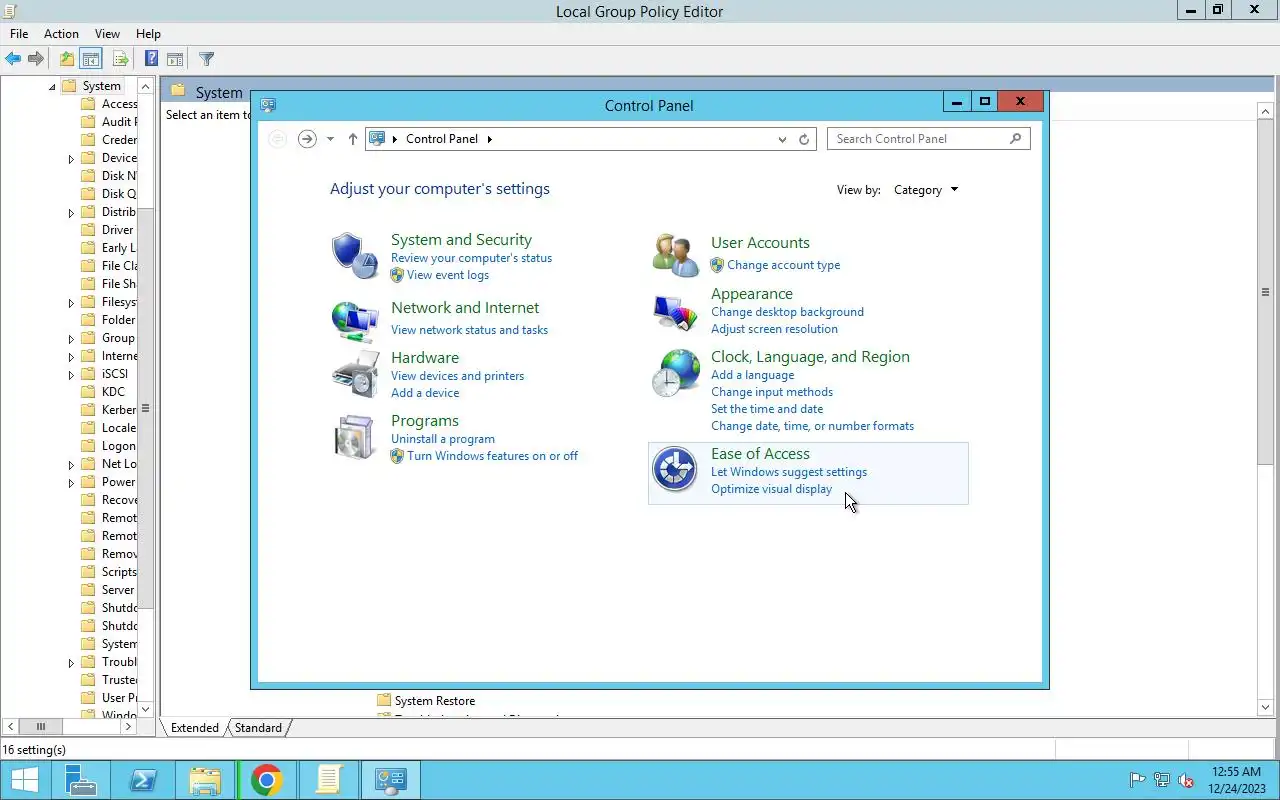The image size is (1280, 800).
Task: Open the View by Category dropdown
Action: [926, 190]
